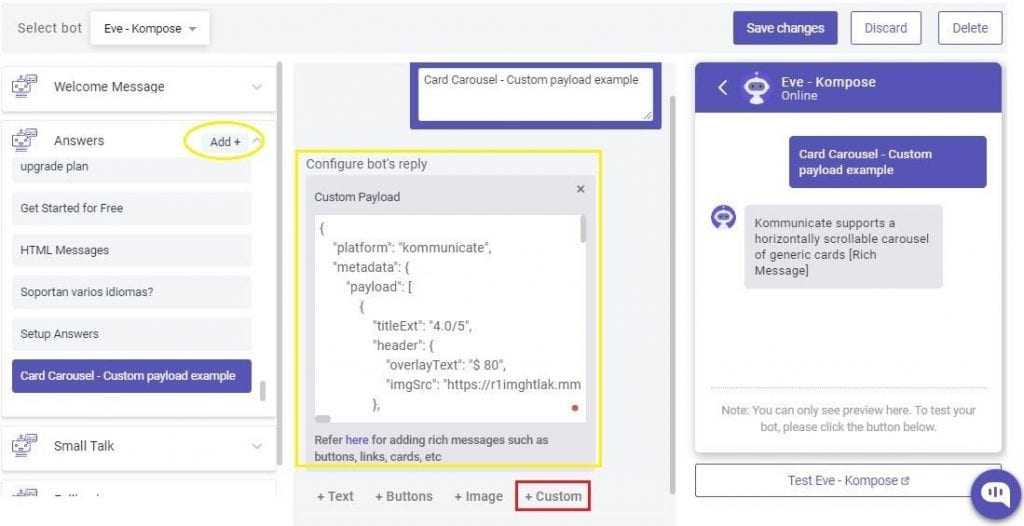Click inside the Custom Payload JSON editor
1024x526 pixels.
(450, 318)
